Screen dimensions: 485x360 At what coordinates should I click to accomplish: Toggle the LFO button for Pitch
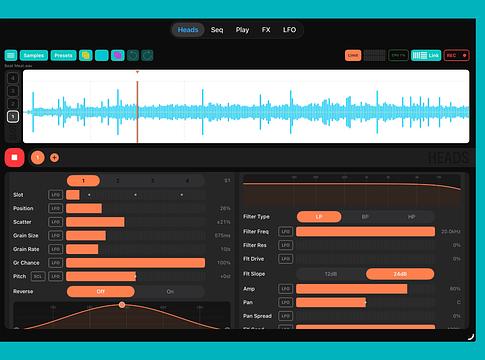coord(55,276)
